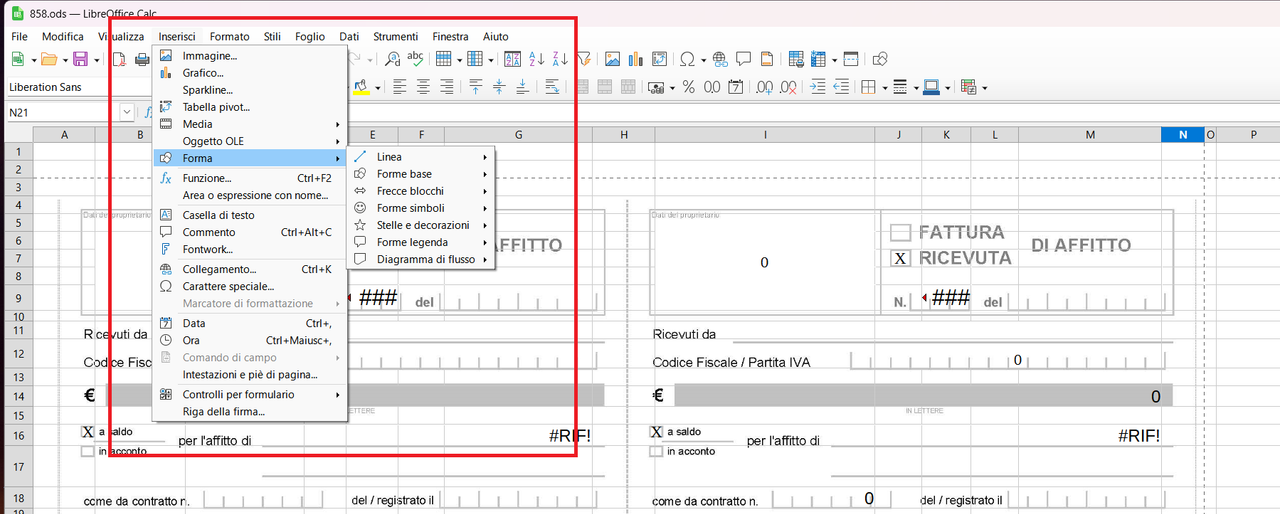Toggle right receipt 'in acconto' checkbox

tap(656, 451)
